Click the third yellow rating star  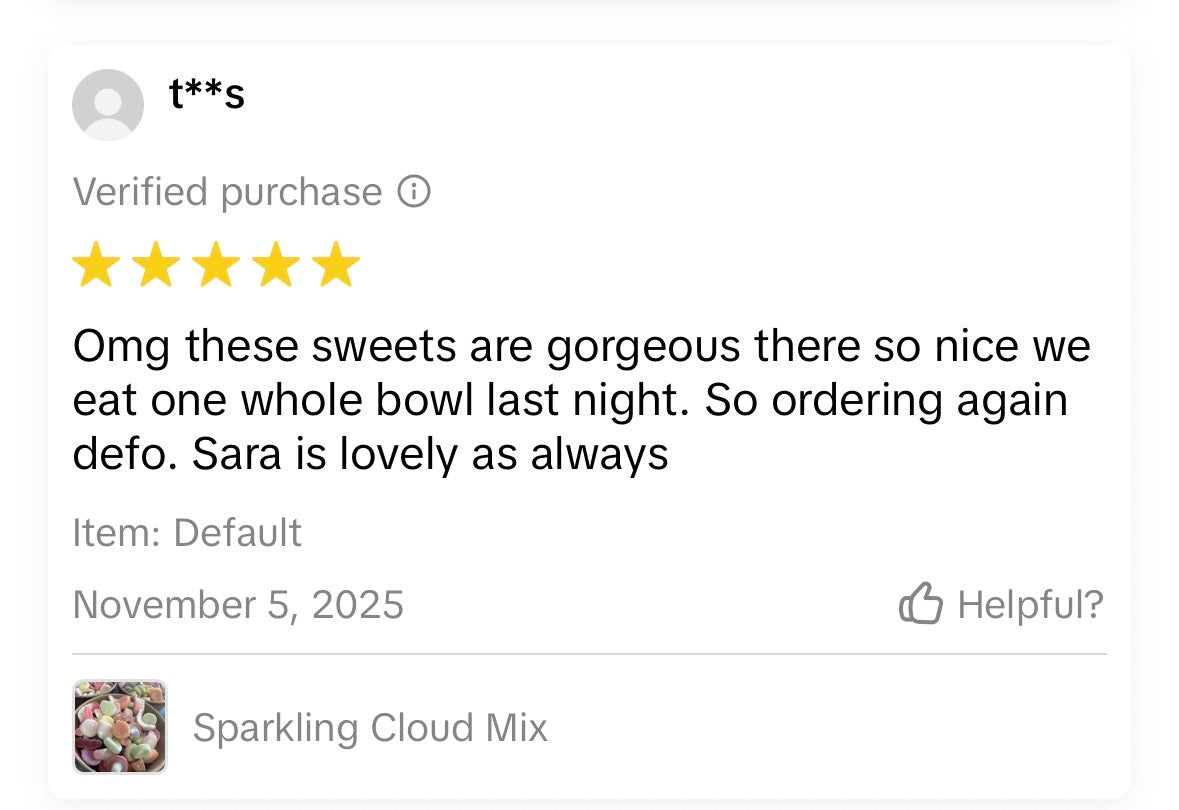tap(216, 265)
